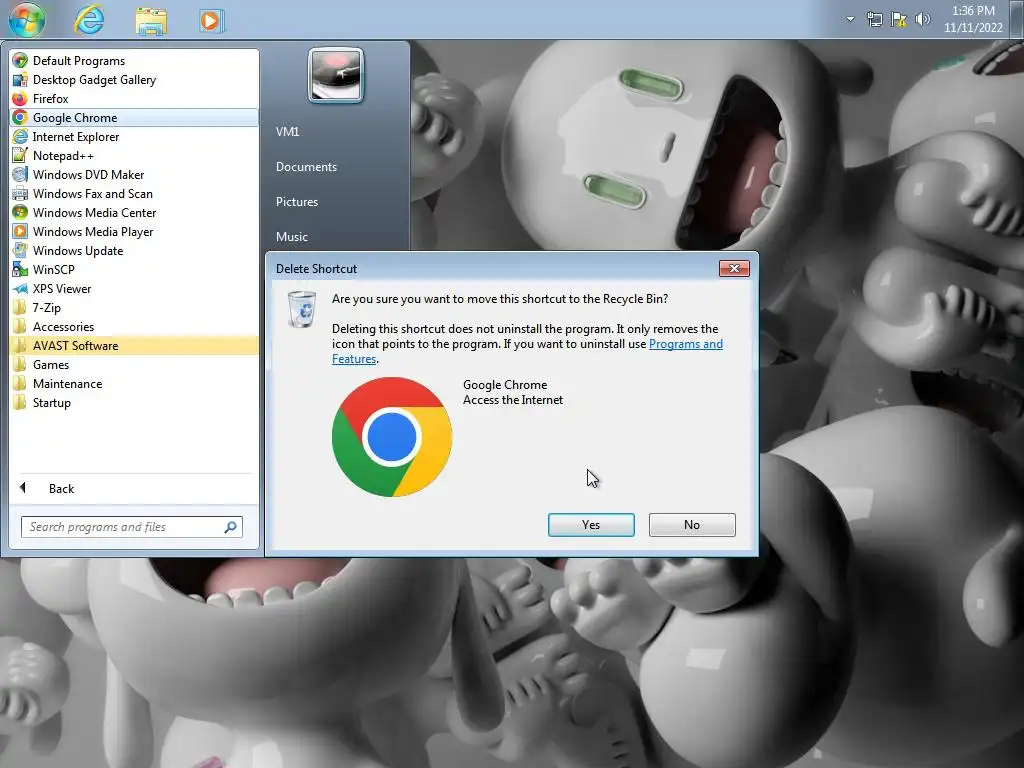Screen dimensions: 1024x768
Task: Click the user account picture
Action: (336, 75)
